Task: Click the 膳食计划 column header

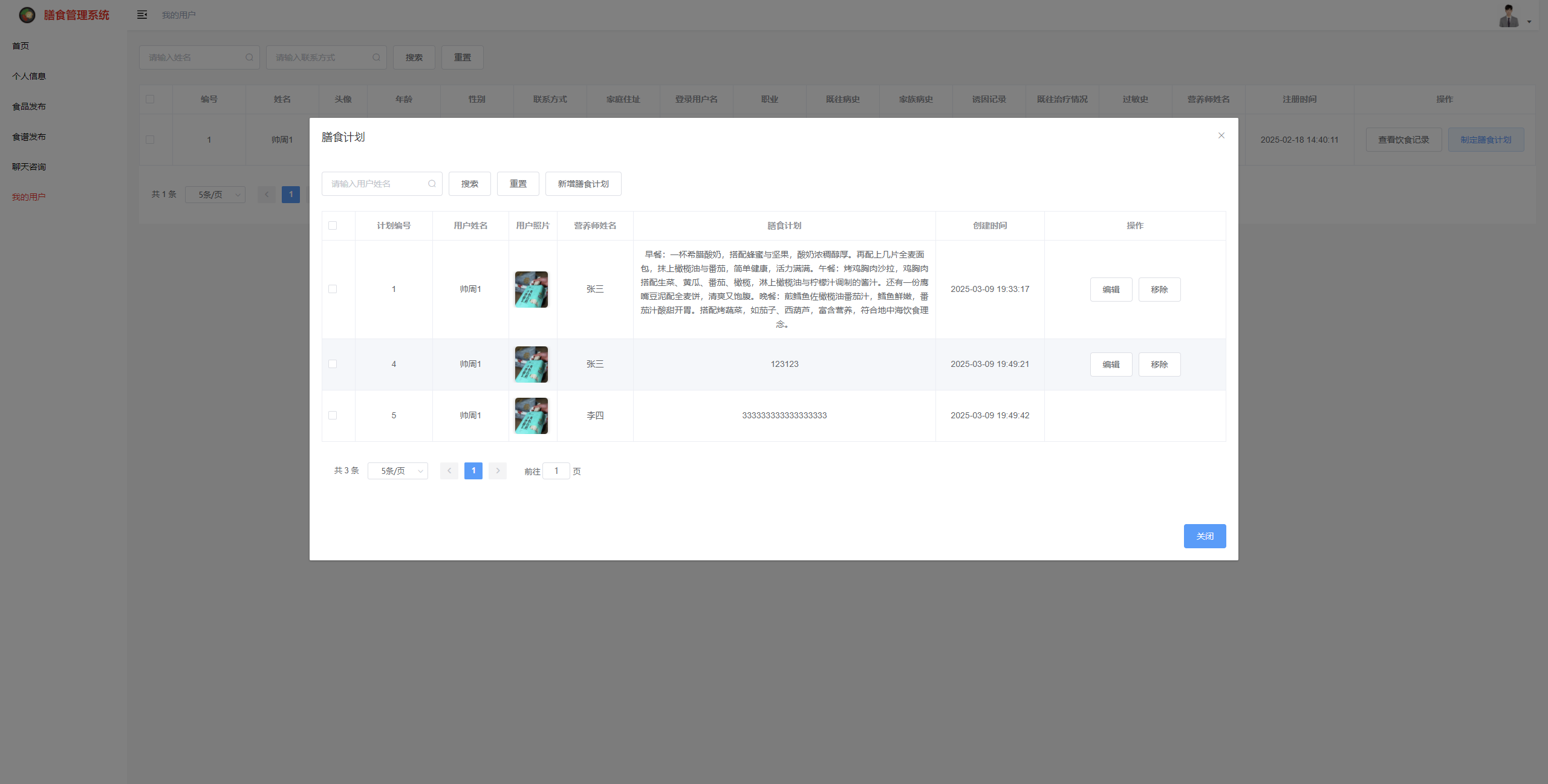Action: (784, 225)
